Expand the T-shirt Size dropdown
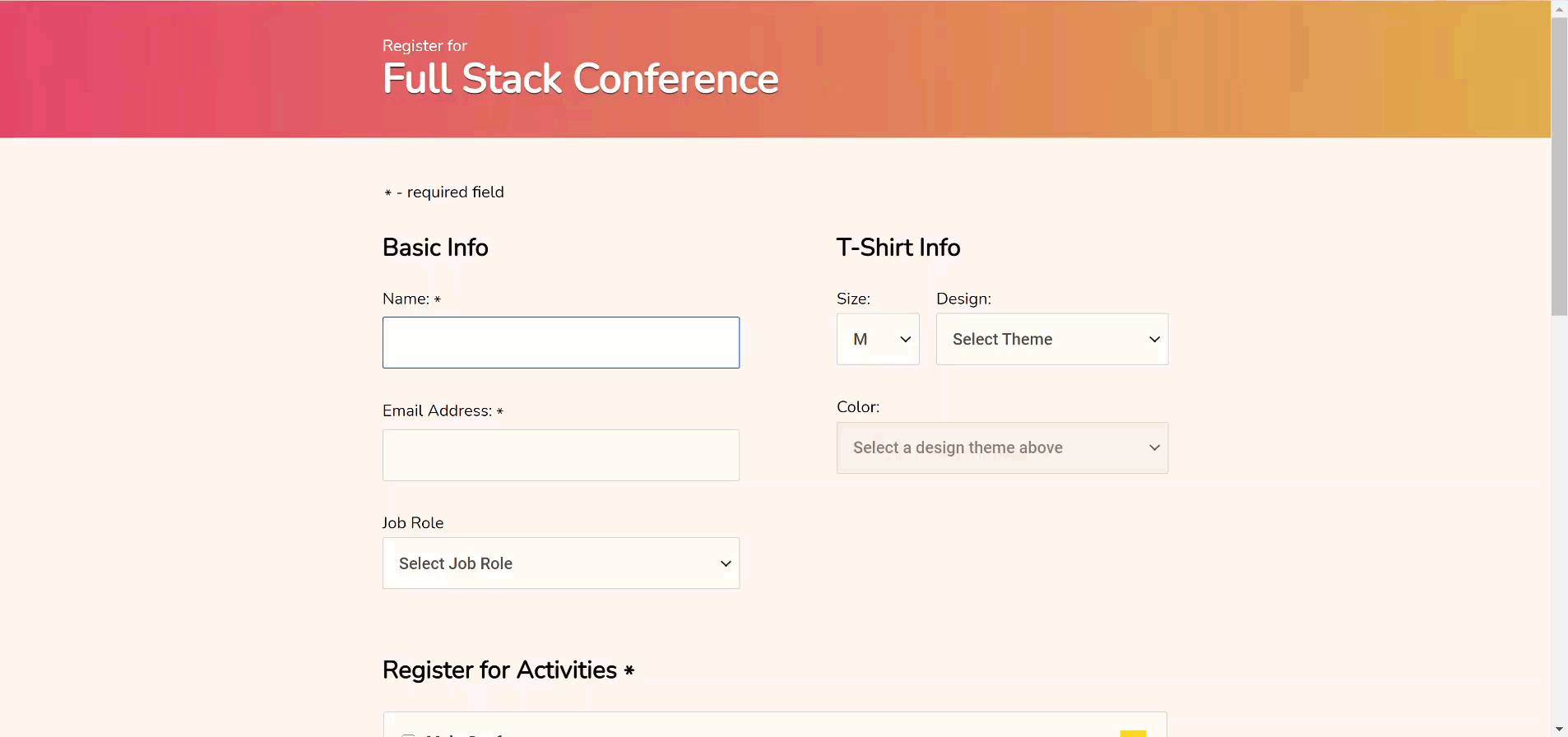The image size is (1568, 737). point(878,339)
